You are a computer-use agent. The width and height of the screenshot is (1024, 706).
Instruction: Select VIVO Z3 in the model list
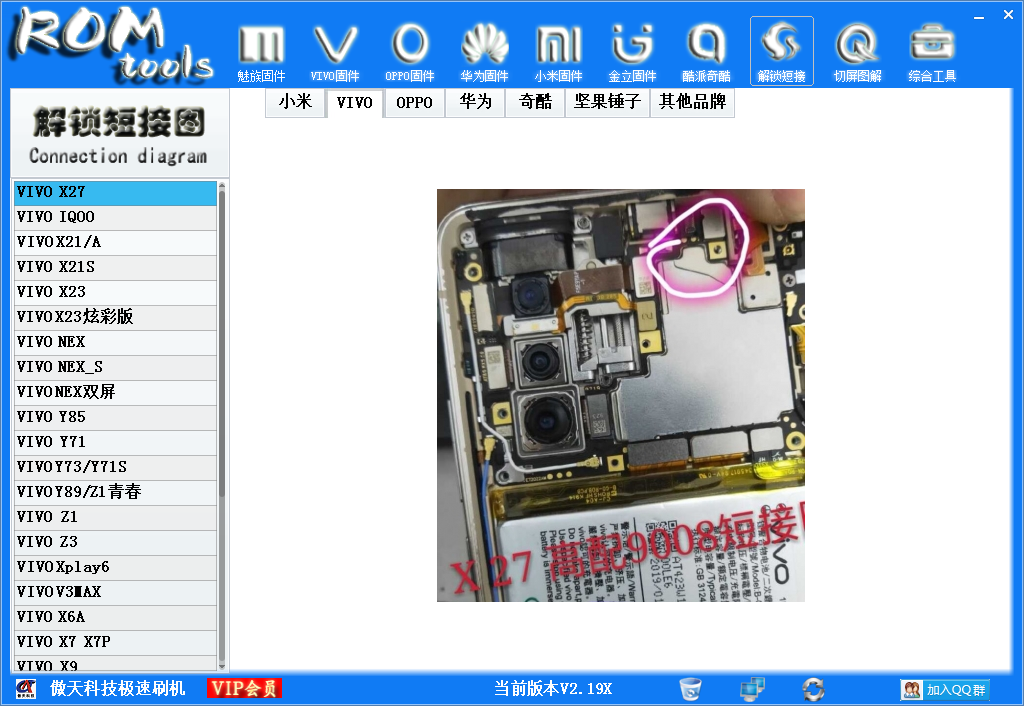point(115,543)
